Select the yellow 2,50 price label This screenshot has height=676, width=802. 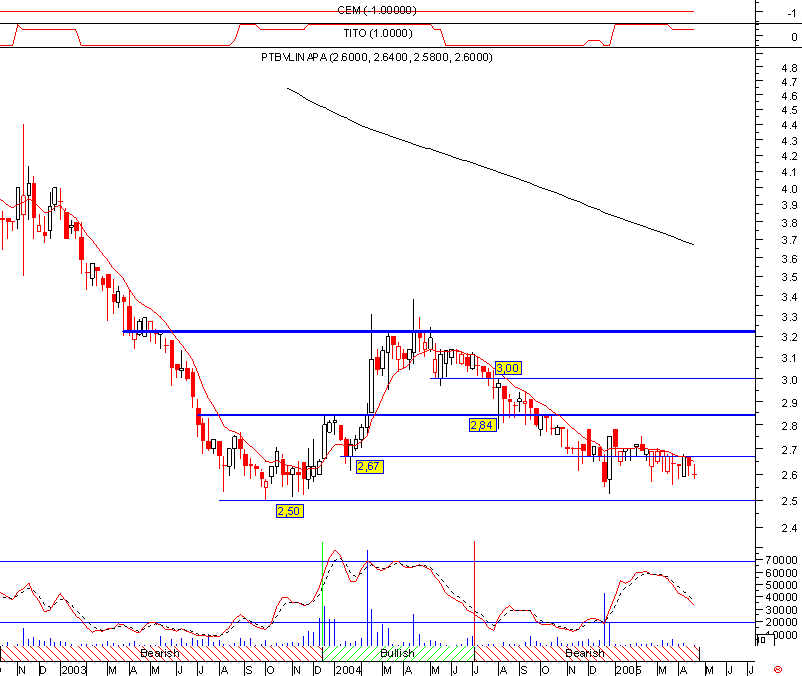pos(289,511)
